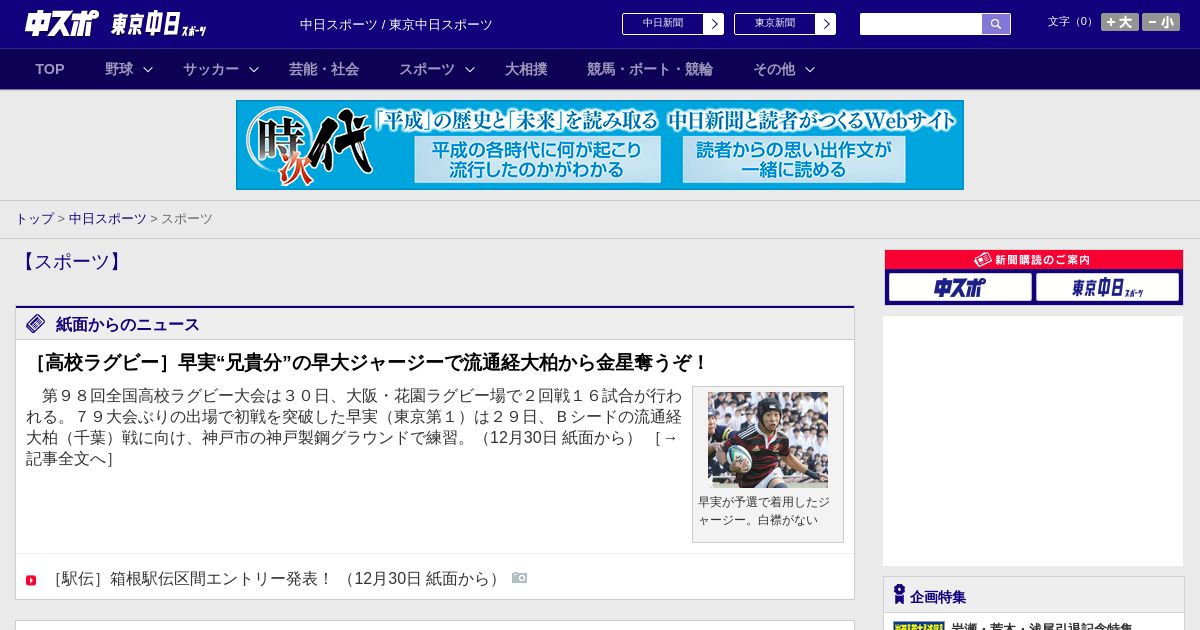Decrease text size with 小 button

pos(1161,22)
